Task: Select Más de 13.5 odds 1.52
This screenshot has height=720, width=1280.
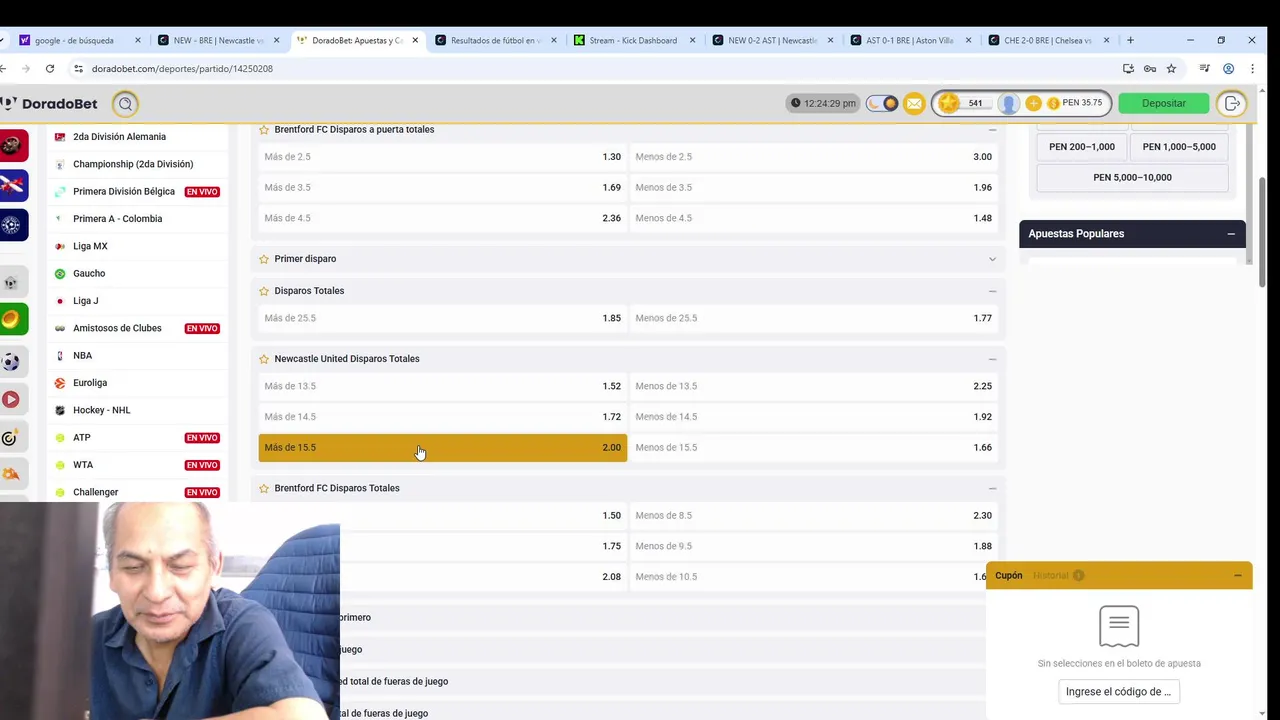Action: 442,386
